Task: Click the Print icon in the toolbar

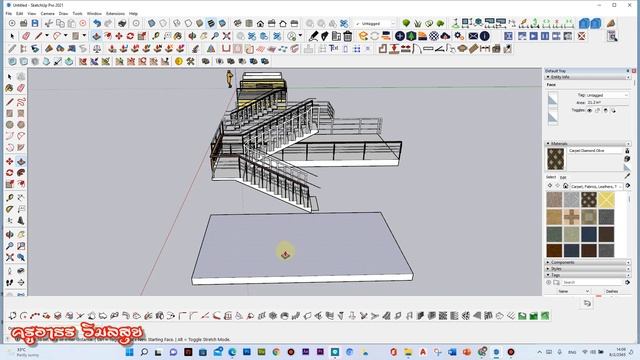Action: [122, 23]
